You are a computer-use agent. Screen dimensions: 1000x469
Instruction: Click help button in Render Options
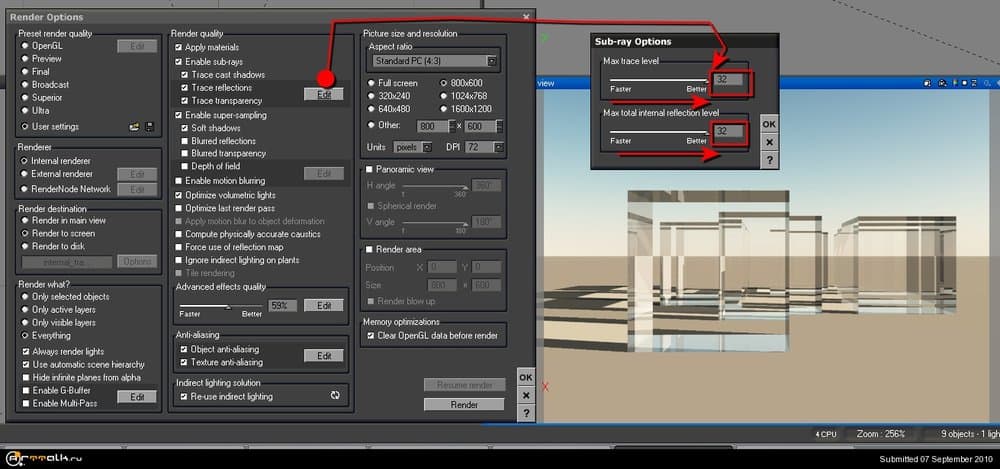click(x=526, y=414)
